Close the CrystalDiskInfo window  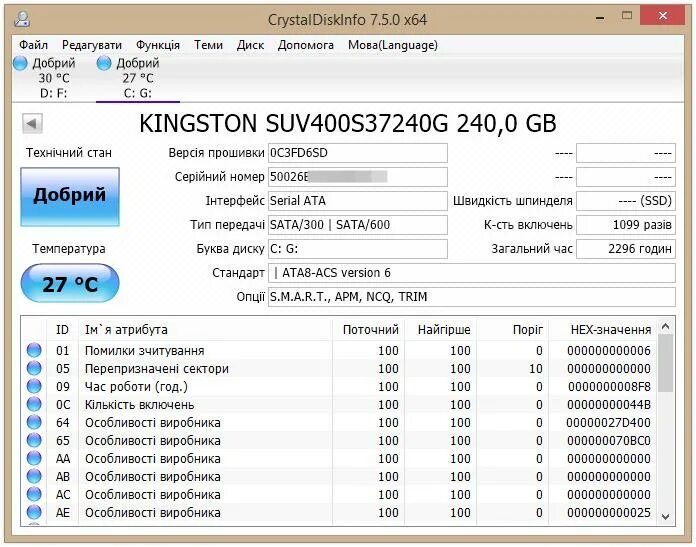pyautogui.click(x=663, y=16)
